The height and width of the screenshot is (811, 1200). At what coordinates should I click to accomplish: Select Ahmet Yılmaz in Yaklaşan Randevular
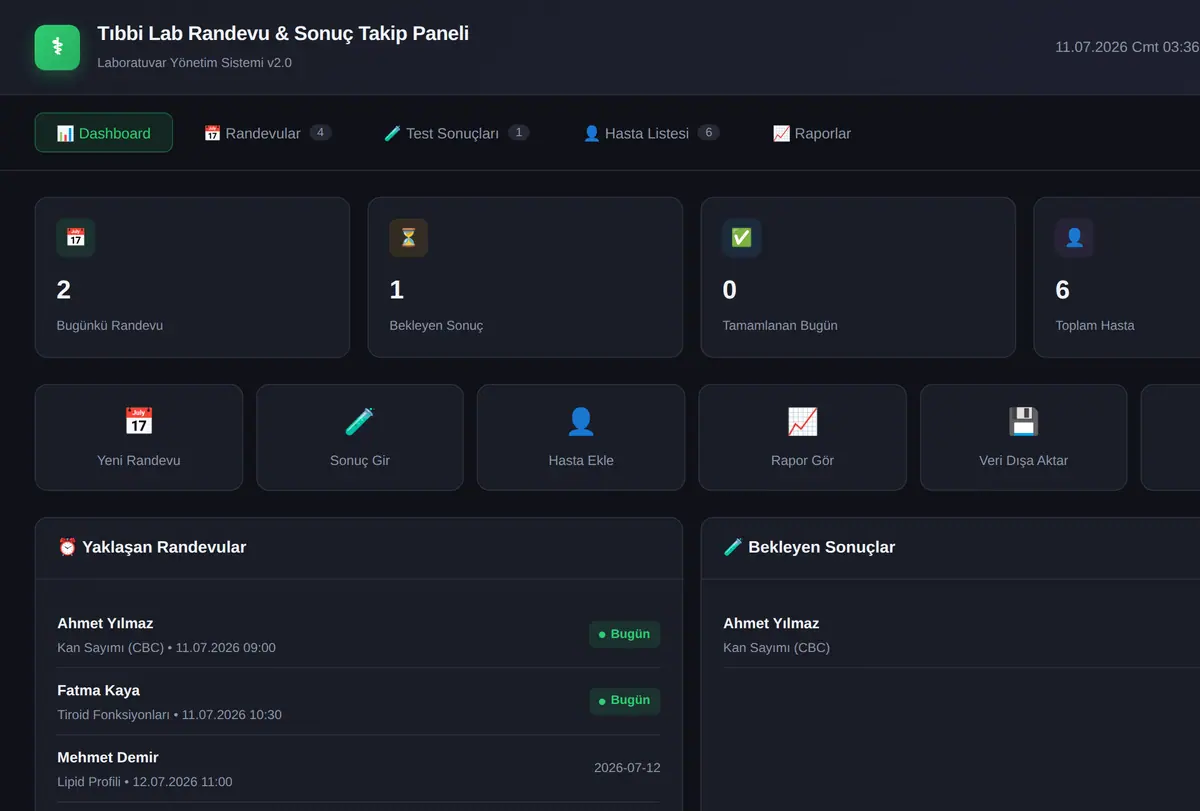pos(358,634)
